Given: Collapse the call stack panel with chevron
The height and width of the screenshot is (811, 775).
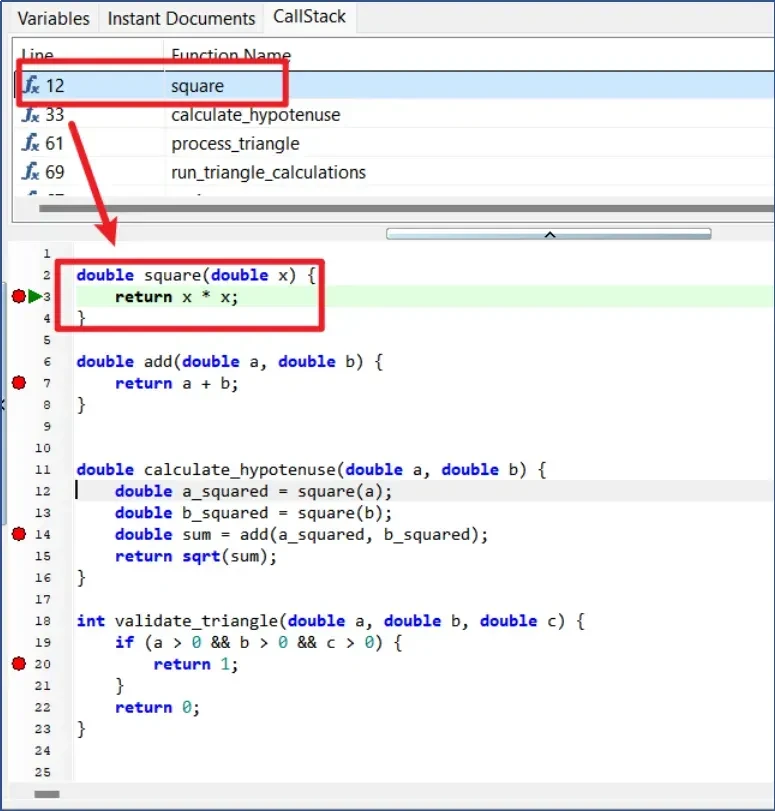Looking at the screenshot, I should coord(549,234).
